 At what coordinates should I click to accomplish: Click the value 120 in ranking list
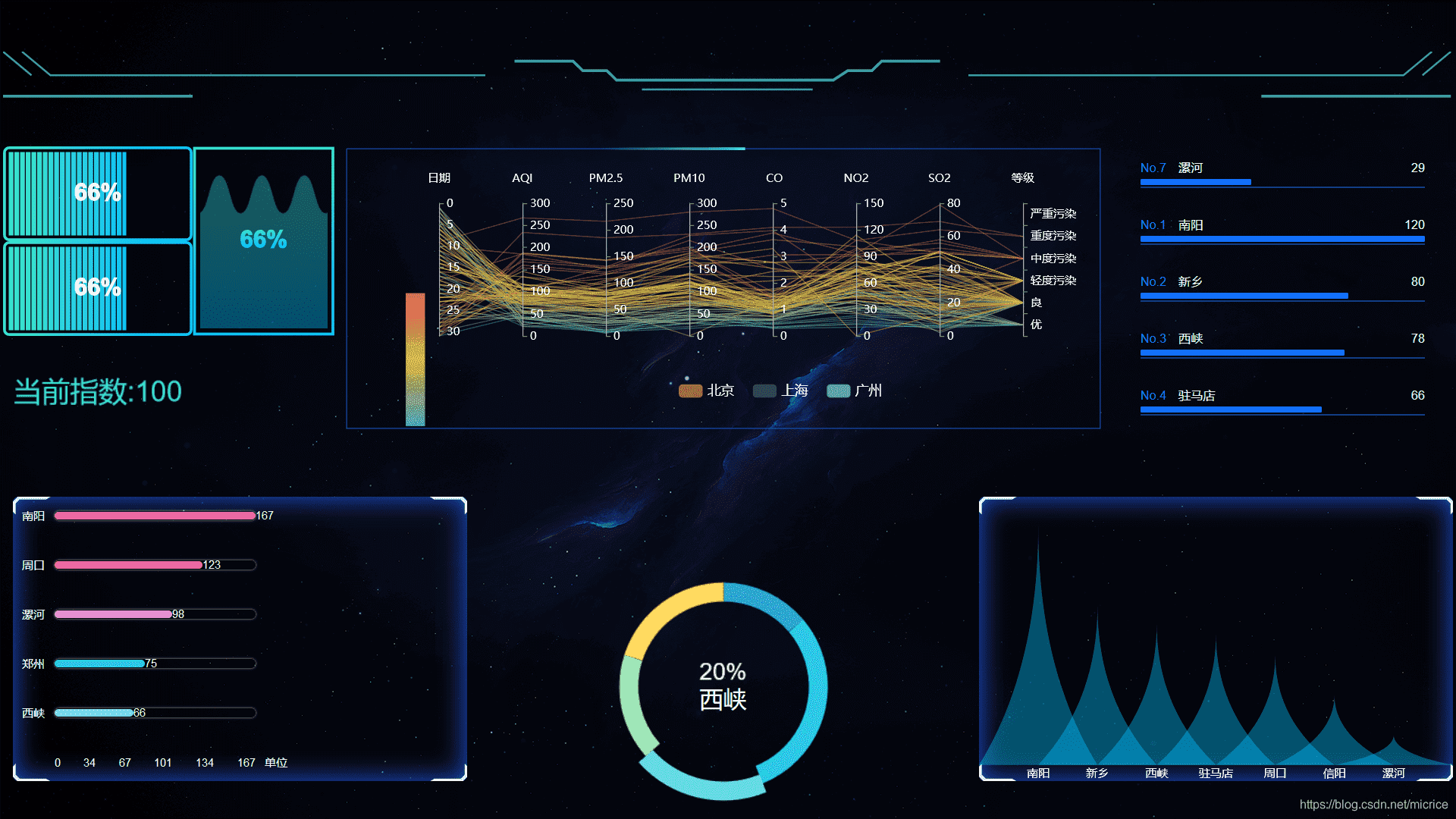pyautogui.click(x=1414, y=225)
